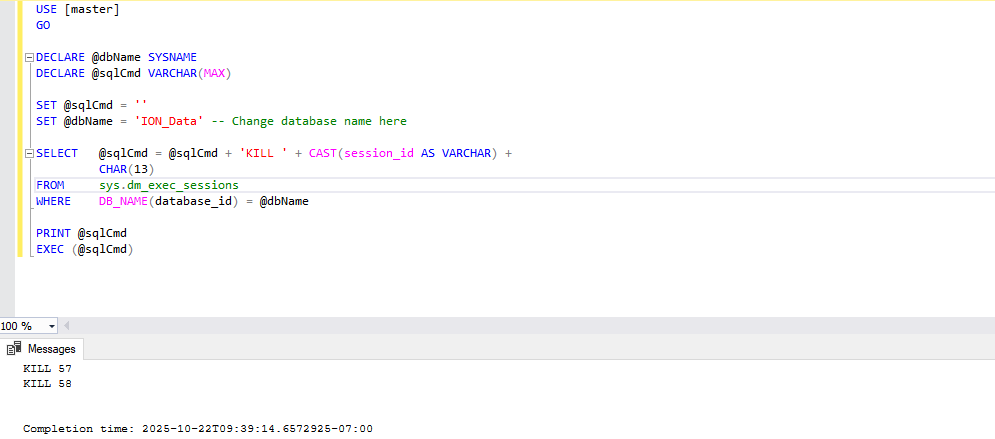Click the KILL 57 output message
The width and height of the screenshot is (995, 439).
pos(48,369)
